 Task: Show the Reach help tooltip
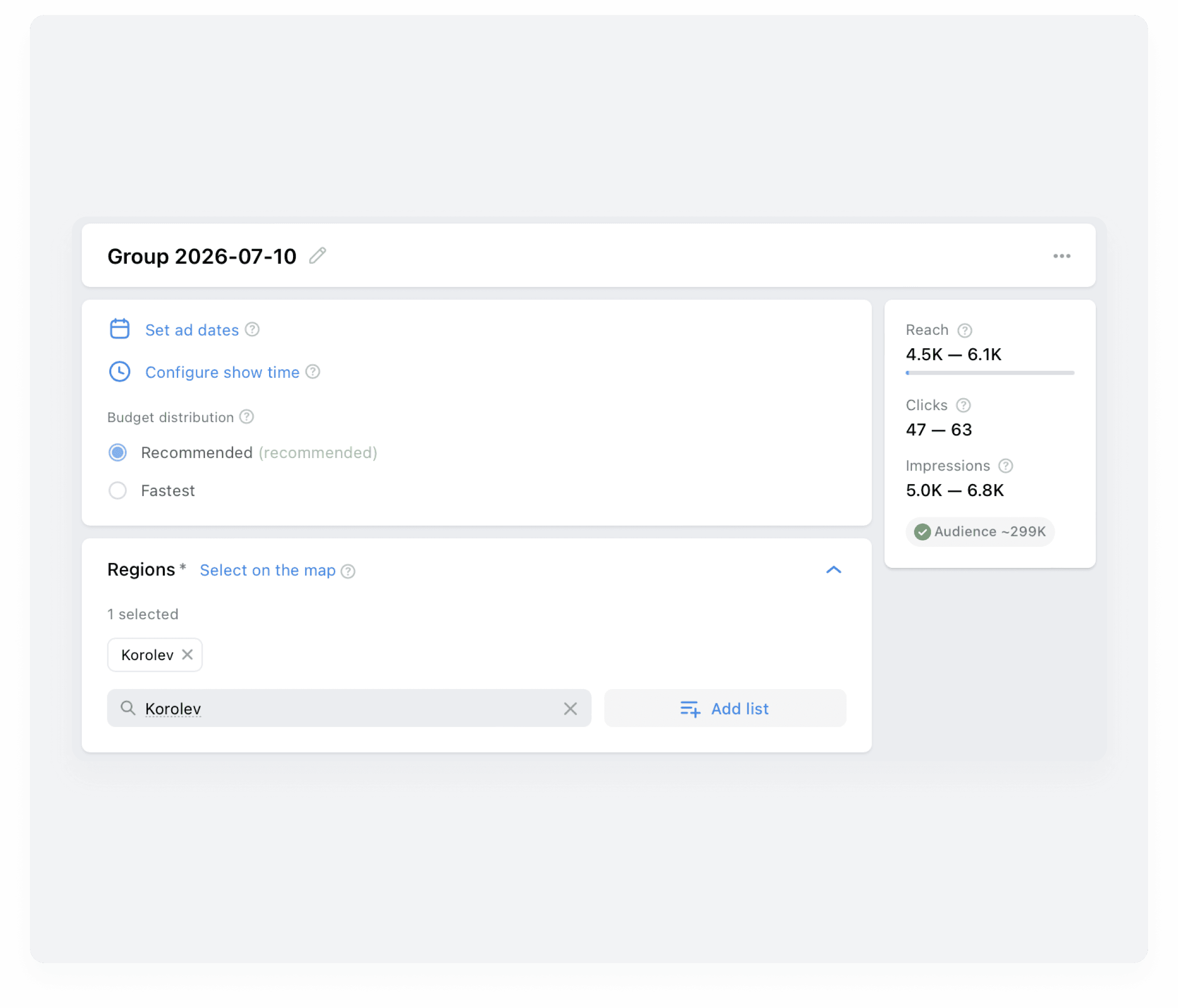tap(965, 330)
